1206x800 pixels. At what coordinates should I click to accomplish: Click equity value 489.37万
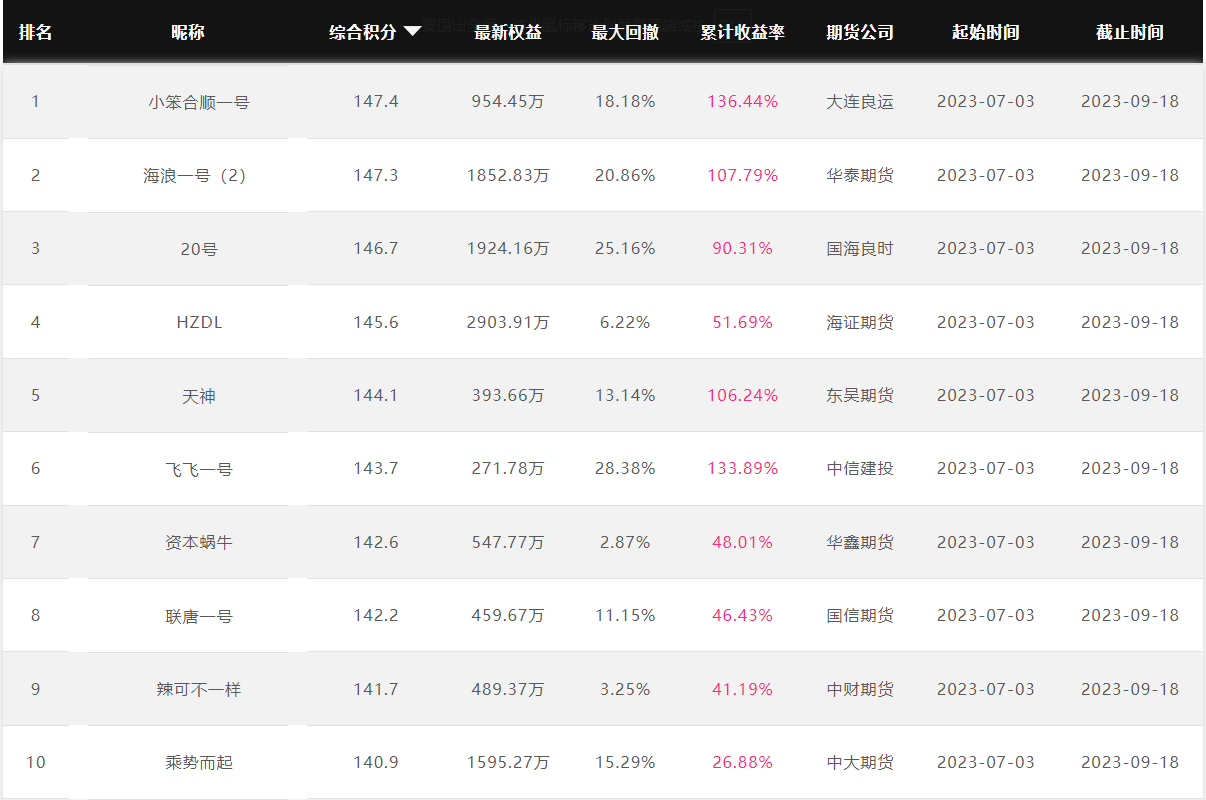point(508,689)
